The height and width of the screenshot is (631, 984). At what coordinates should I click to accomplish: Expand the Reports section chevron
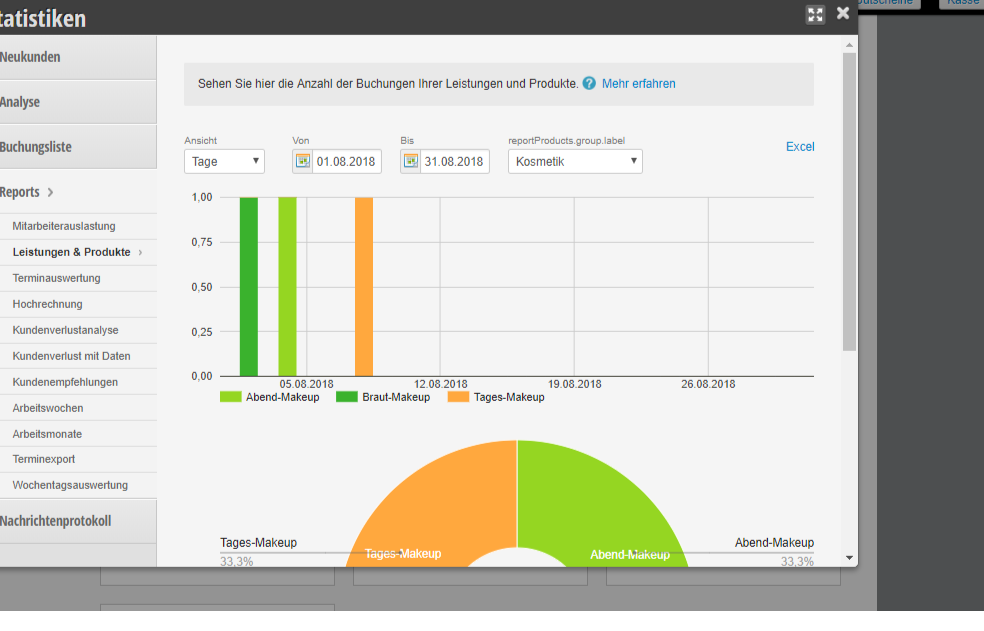point(51,192)
